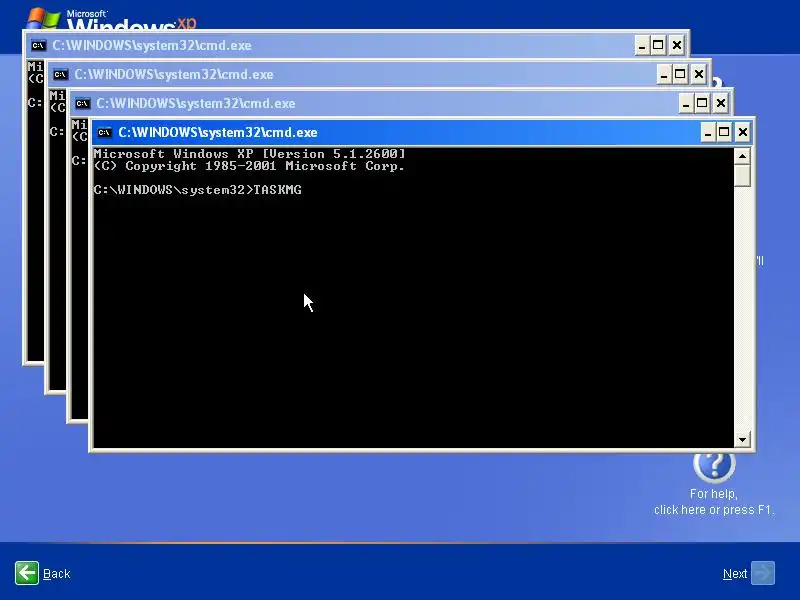Click the blue help question mark icon
Screen dimensions: 800x600
point(714,465)
